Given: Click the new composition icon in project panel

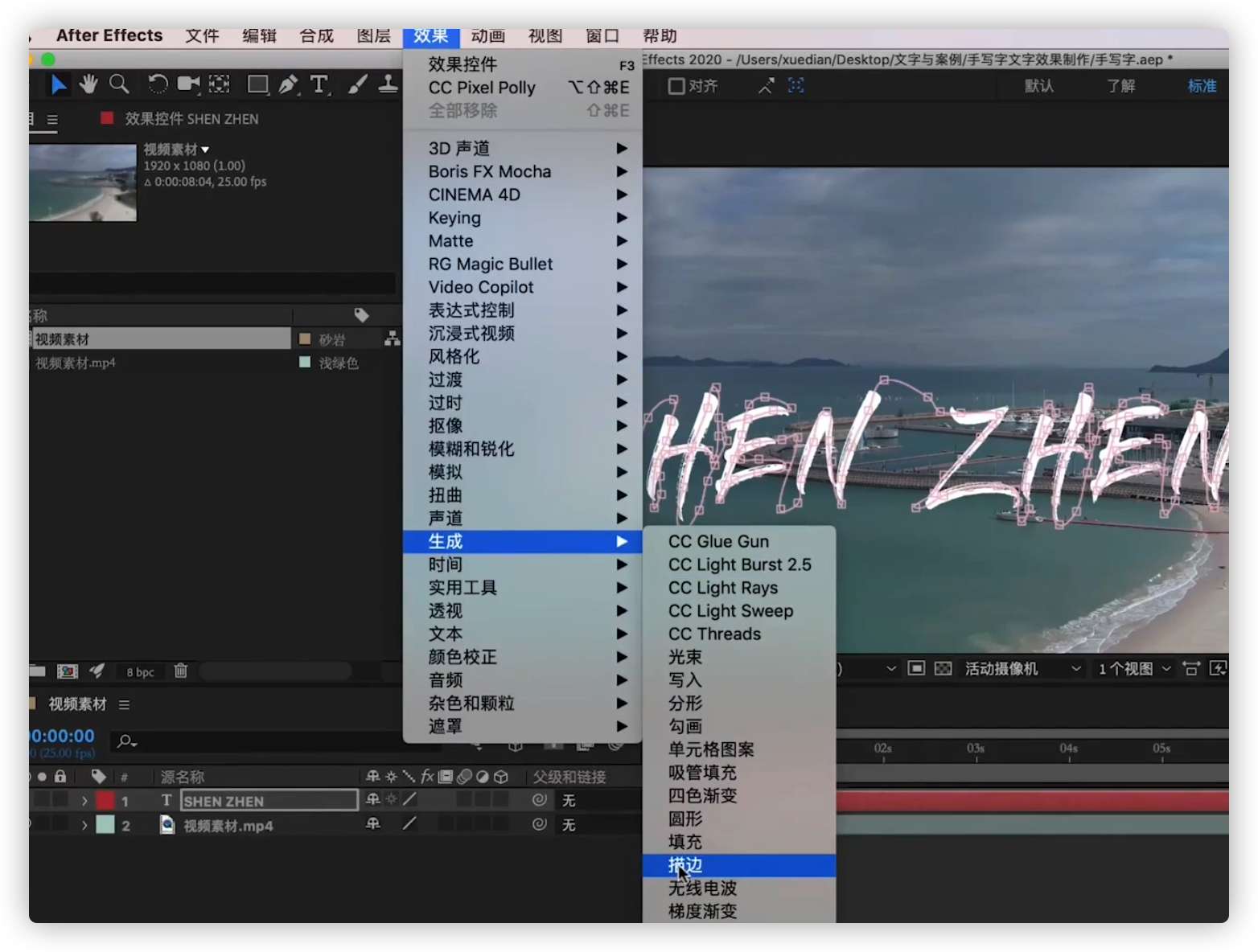Looking at the screenshot, I should (x=68, y=671).
